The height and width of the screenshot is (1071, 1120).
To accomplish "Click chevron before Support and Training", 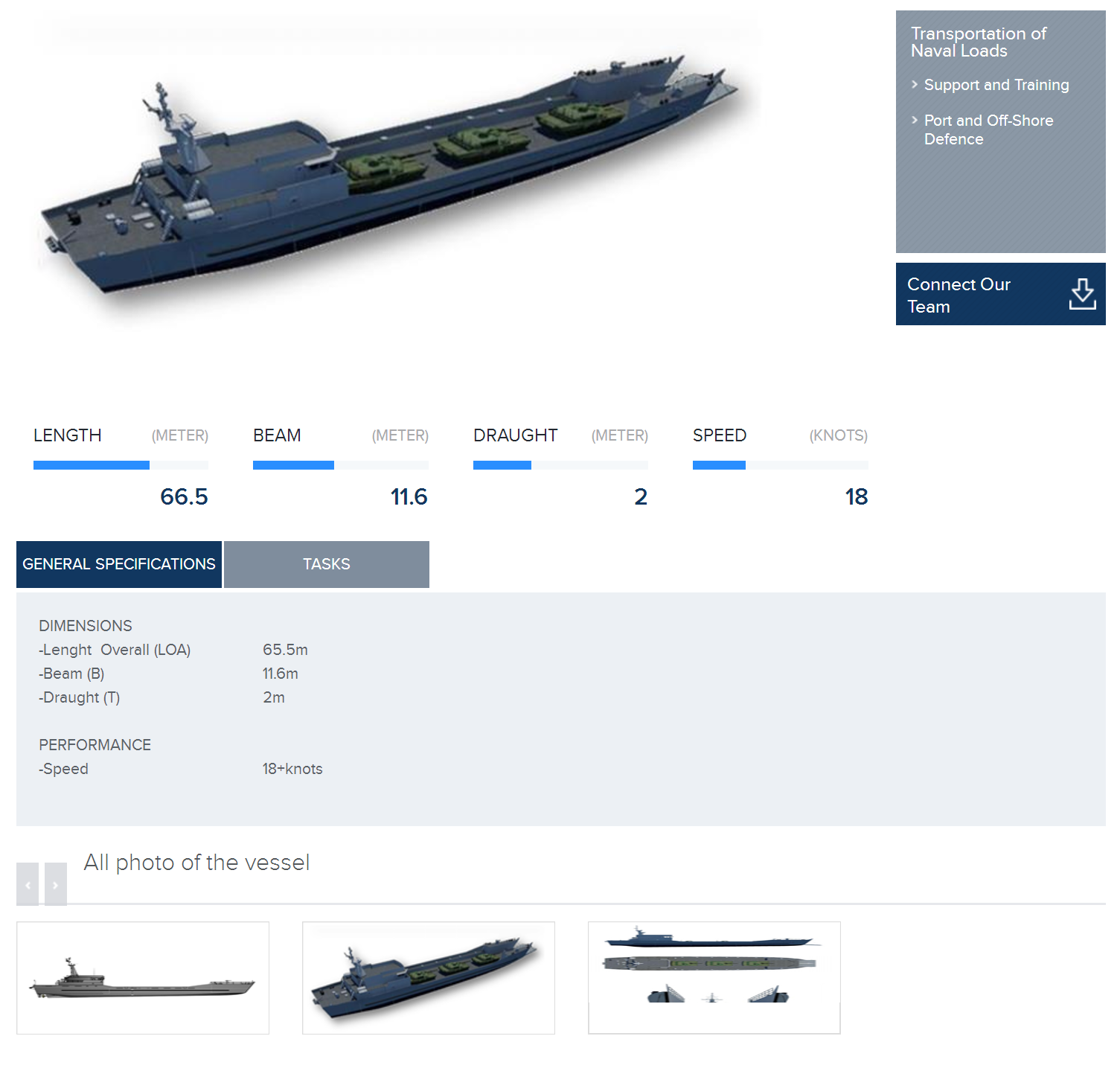I will [x=915, y=85].
